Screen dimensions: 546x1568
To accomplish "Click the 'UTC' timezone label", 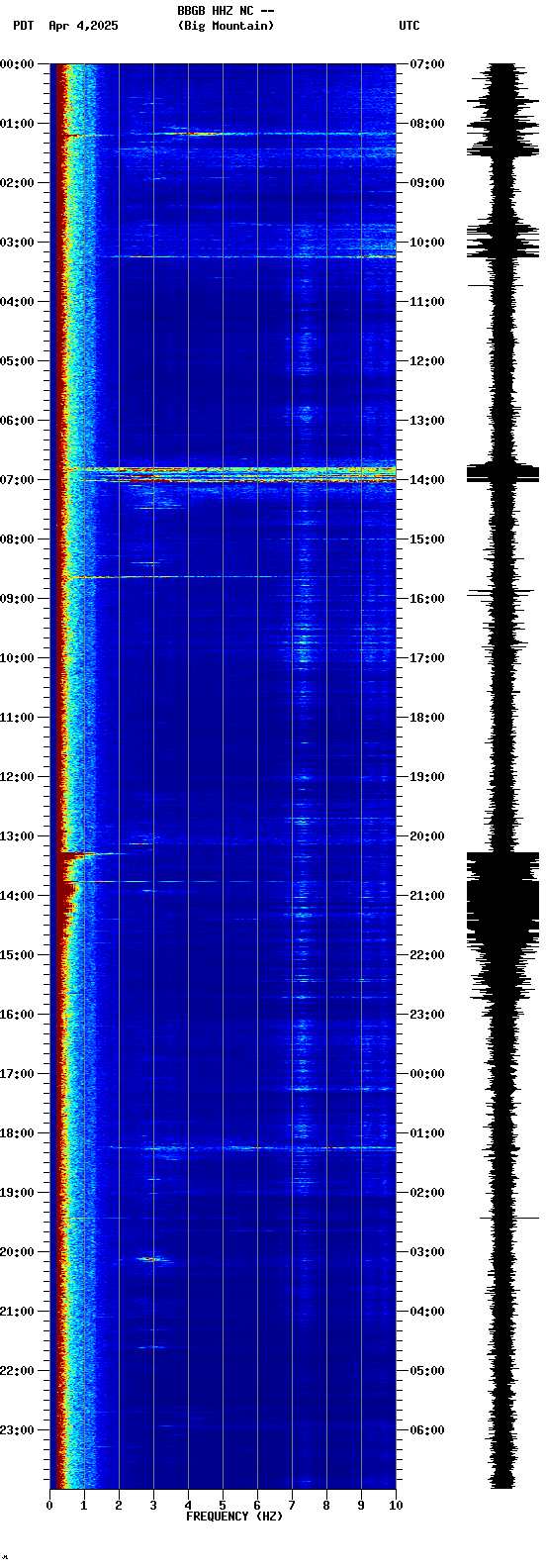I will tap(409, 26).
